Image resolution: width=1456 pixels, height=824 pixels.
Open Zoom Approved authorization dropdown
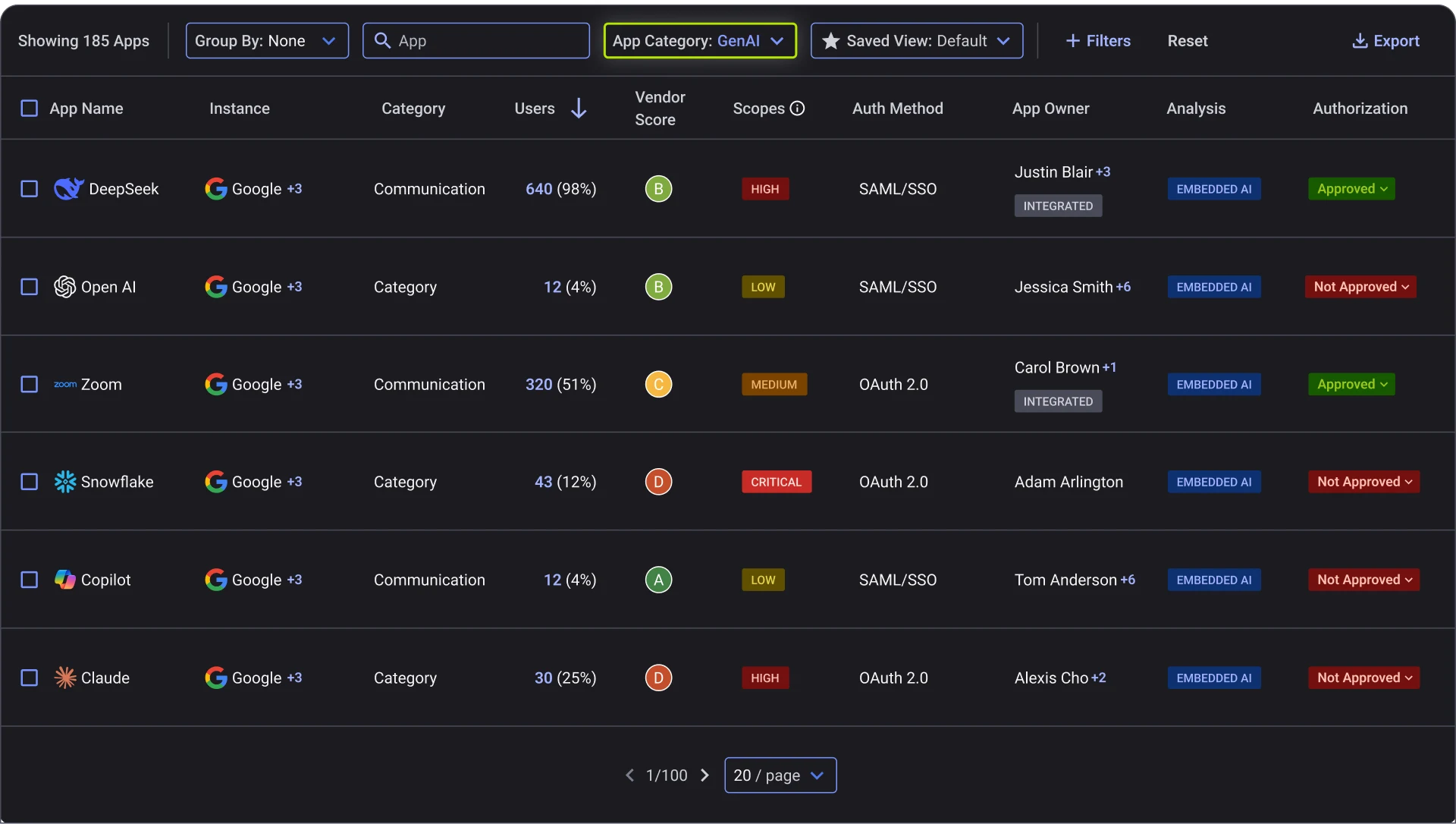[x=1351, y=385]
